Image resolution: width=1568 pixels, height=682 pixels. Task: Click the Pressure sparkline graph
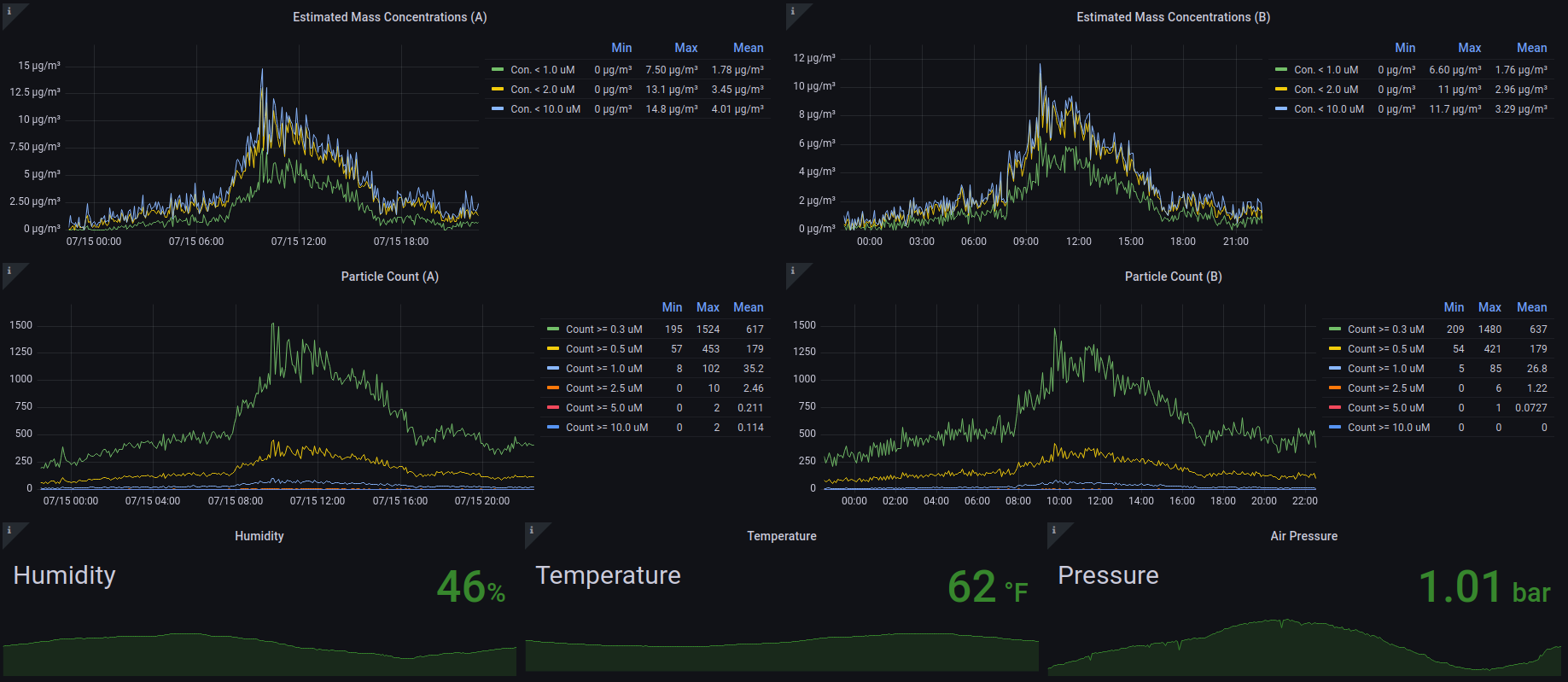coord(1304,647)
